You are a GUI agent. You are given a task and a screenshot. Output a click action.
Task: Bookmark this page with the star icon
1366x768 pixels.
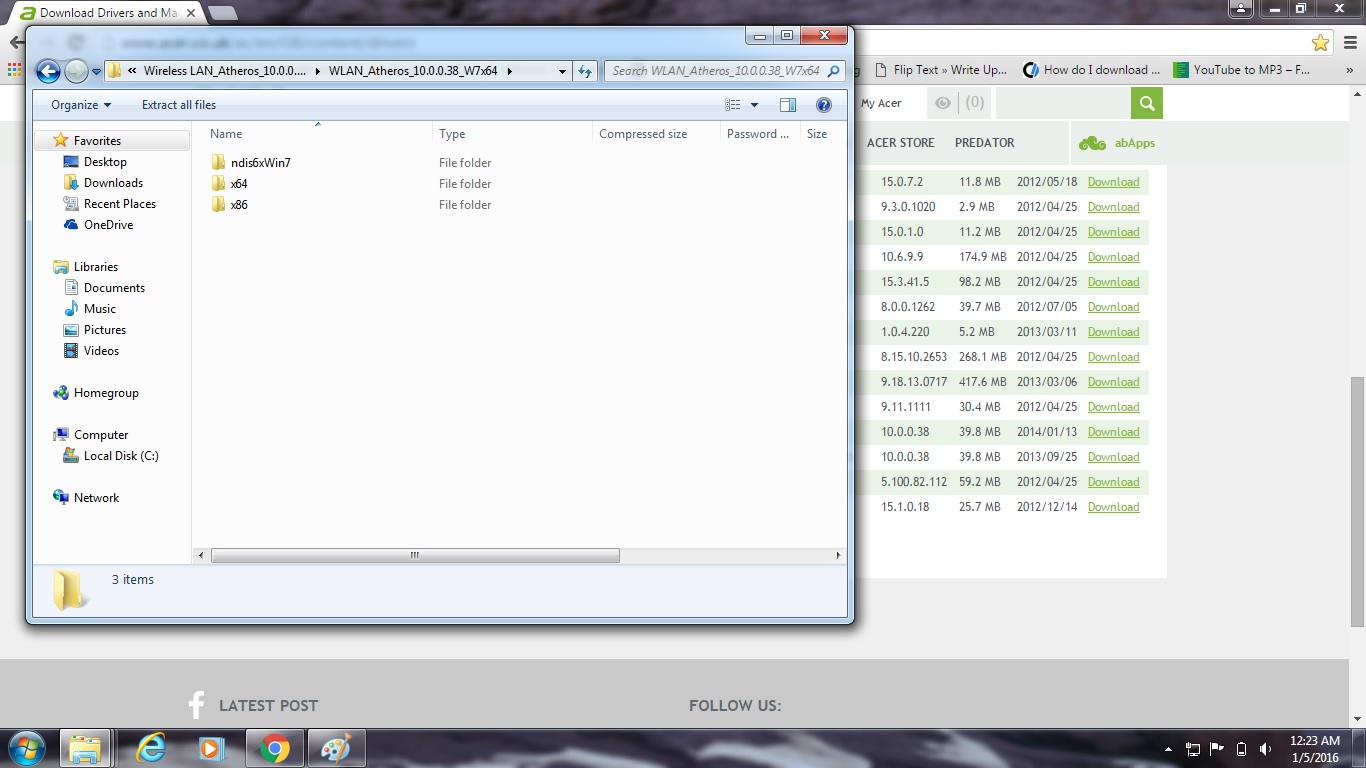click(1321, 43)
